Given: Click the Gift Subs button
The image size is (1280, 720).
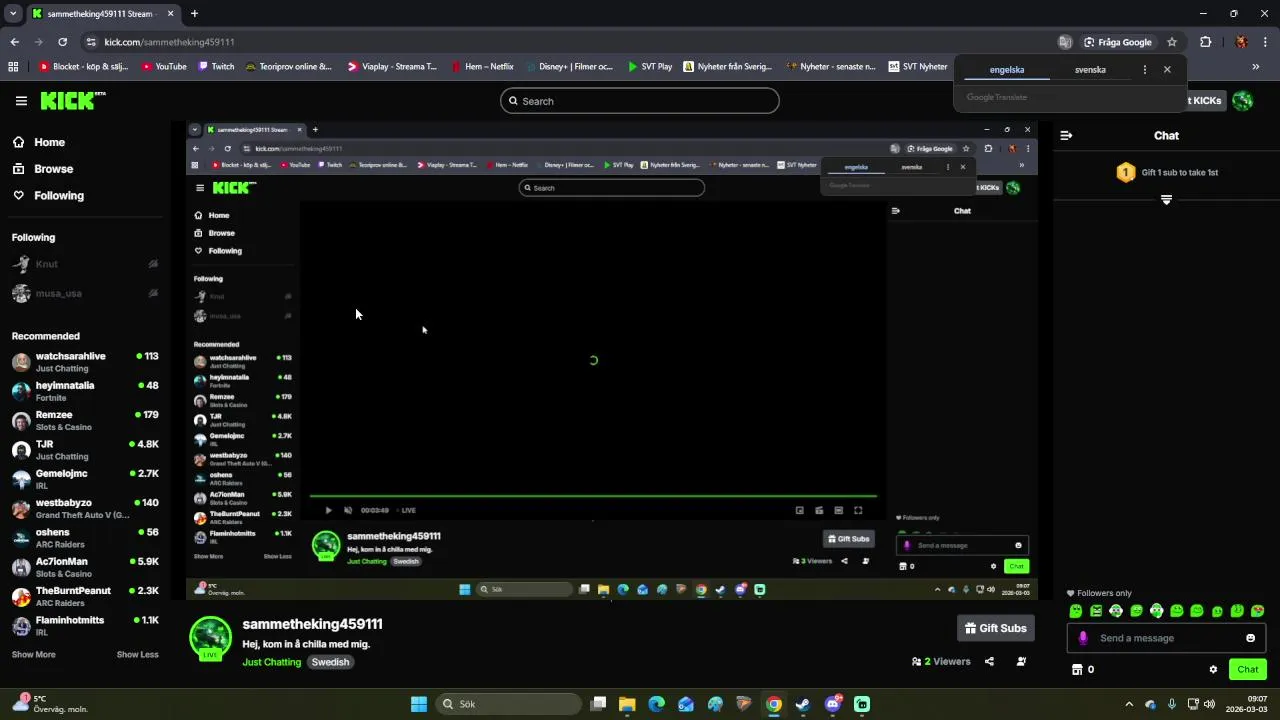Looking at the screenshot, I should coord(996,628).
